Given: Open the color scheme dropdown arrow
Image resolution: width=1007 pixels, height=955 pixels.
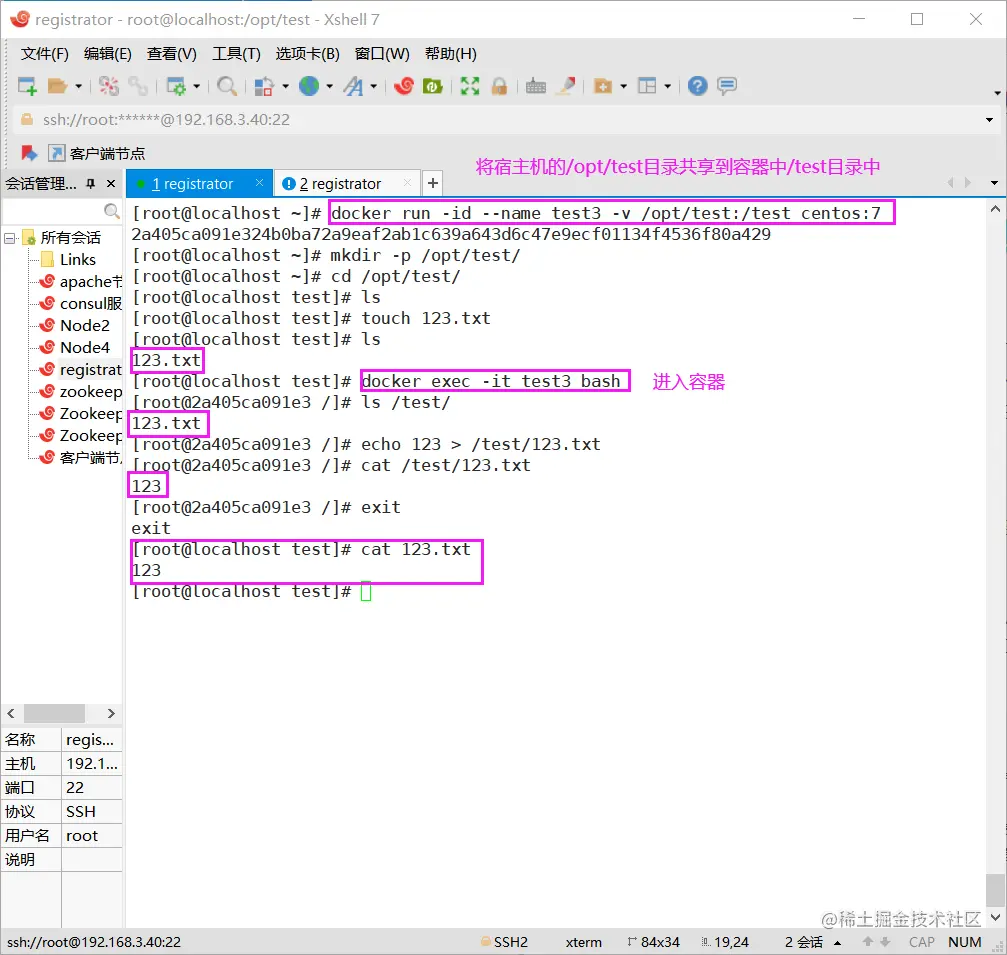Looking at the screenshot, I should click(285, 85).
